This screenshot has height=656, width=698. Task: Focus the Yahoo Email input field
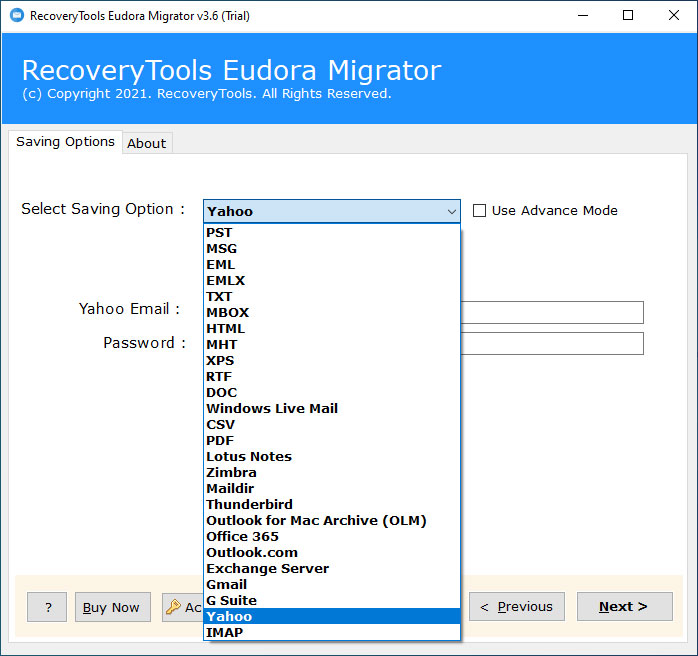(552, 312)
